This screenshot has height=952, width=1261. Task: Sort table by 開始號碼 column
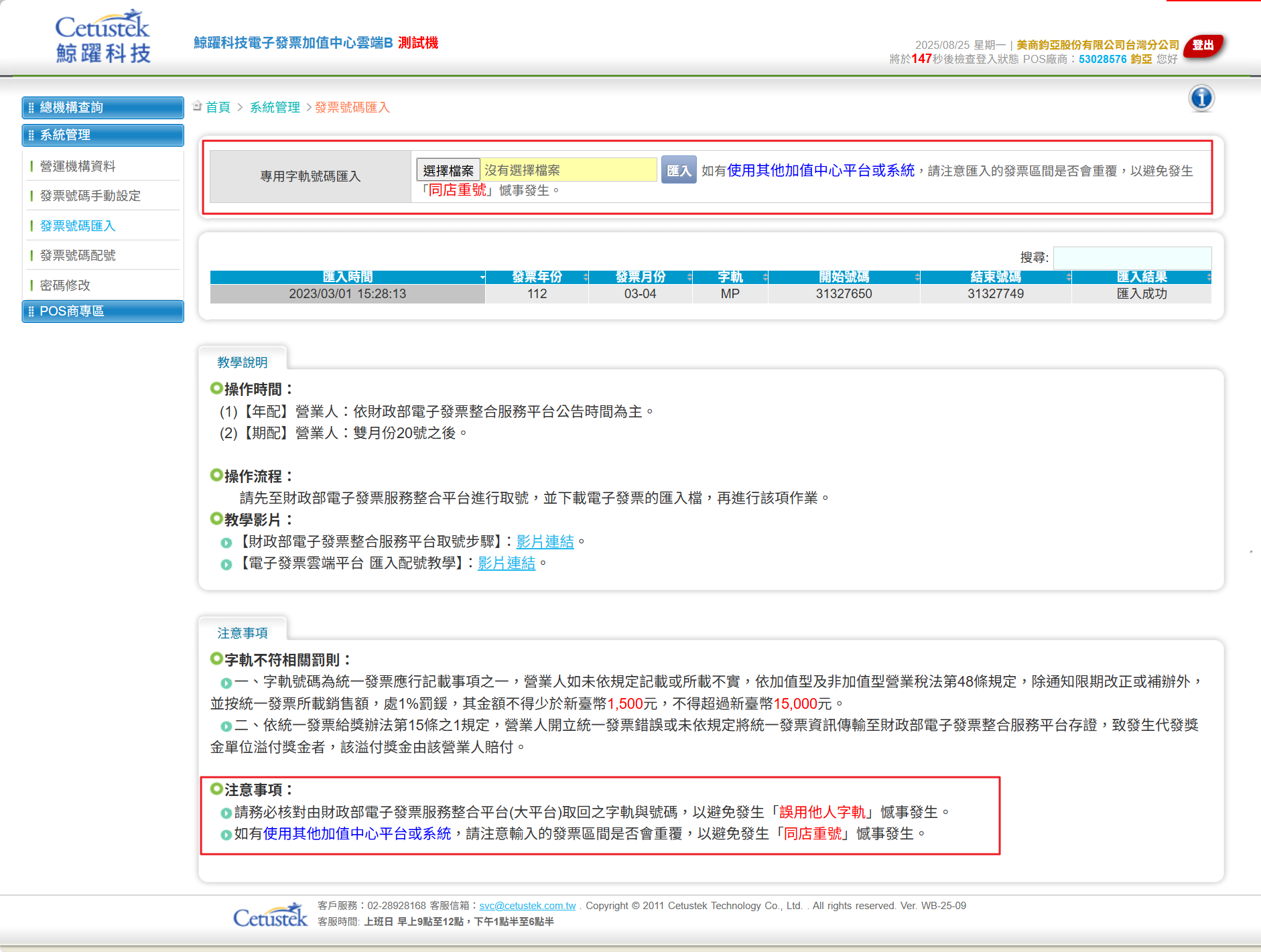click(844, 277)
